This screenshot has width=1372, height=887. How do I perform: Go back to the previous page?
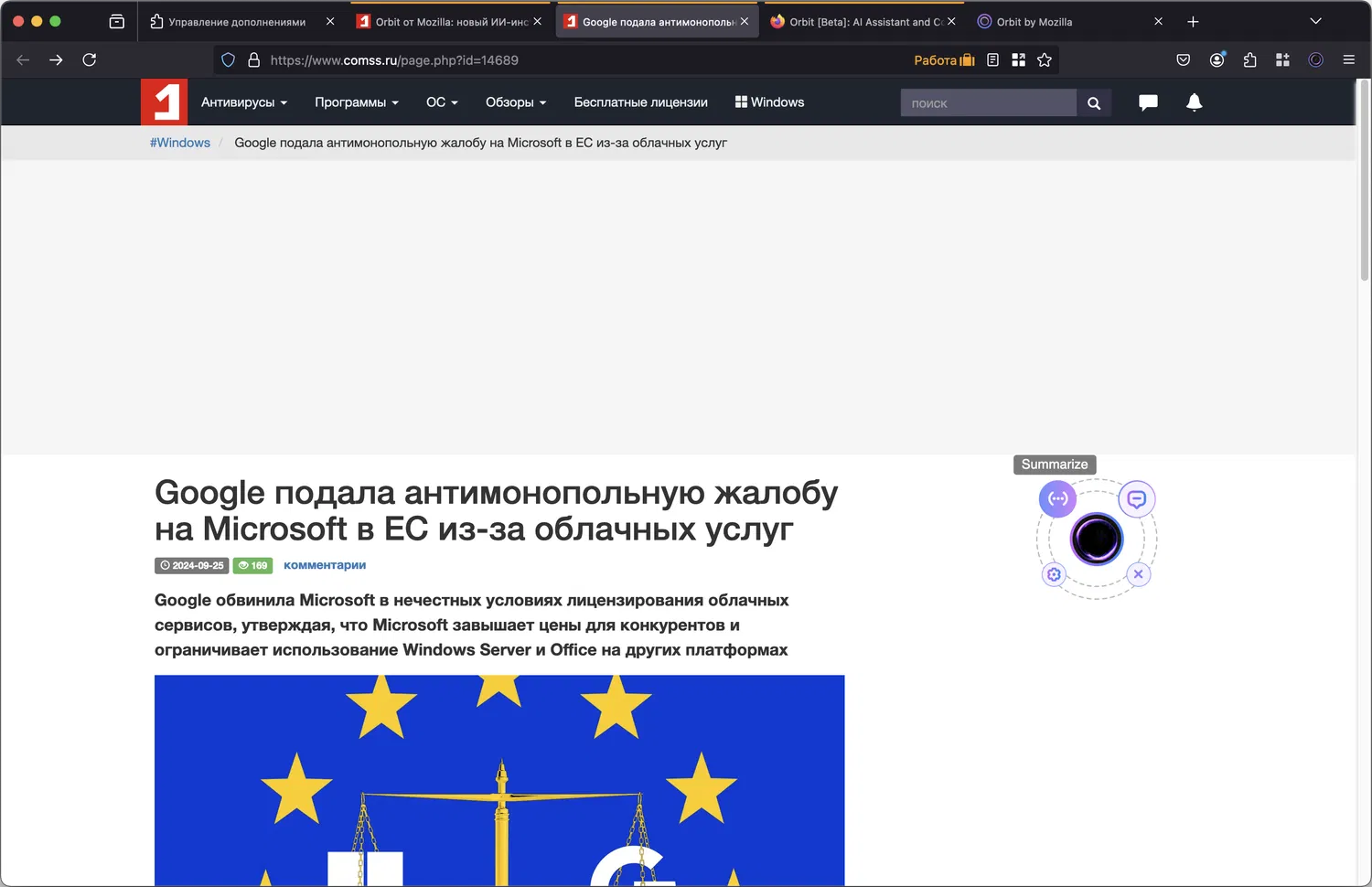pos(23,60)
